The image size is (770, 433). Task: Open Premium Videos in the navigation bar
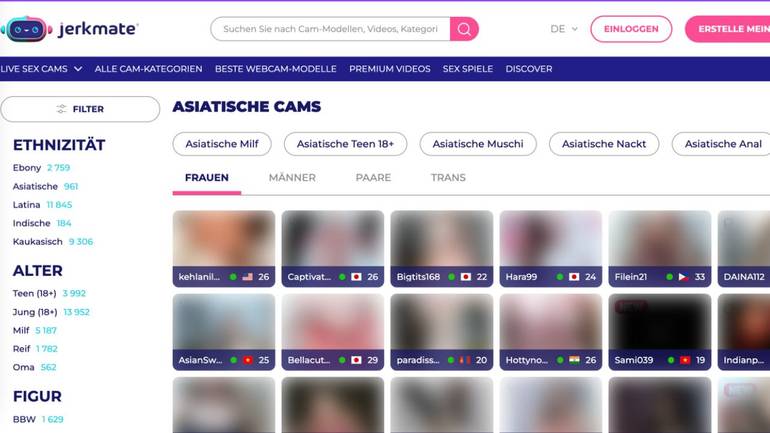[389, 69]
